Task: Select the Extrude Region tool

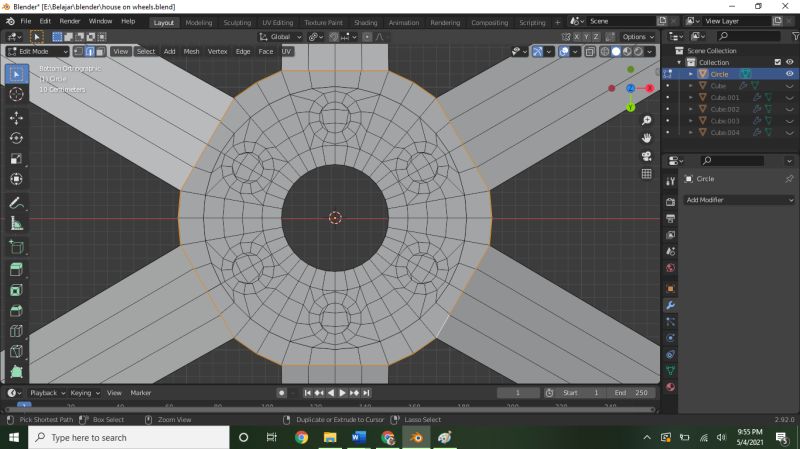Action: coord(16,270)
